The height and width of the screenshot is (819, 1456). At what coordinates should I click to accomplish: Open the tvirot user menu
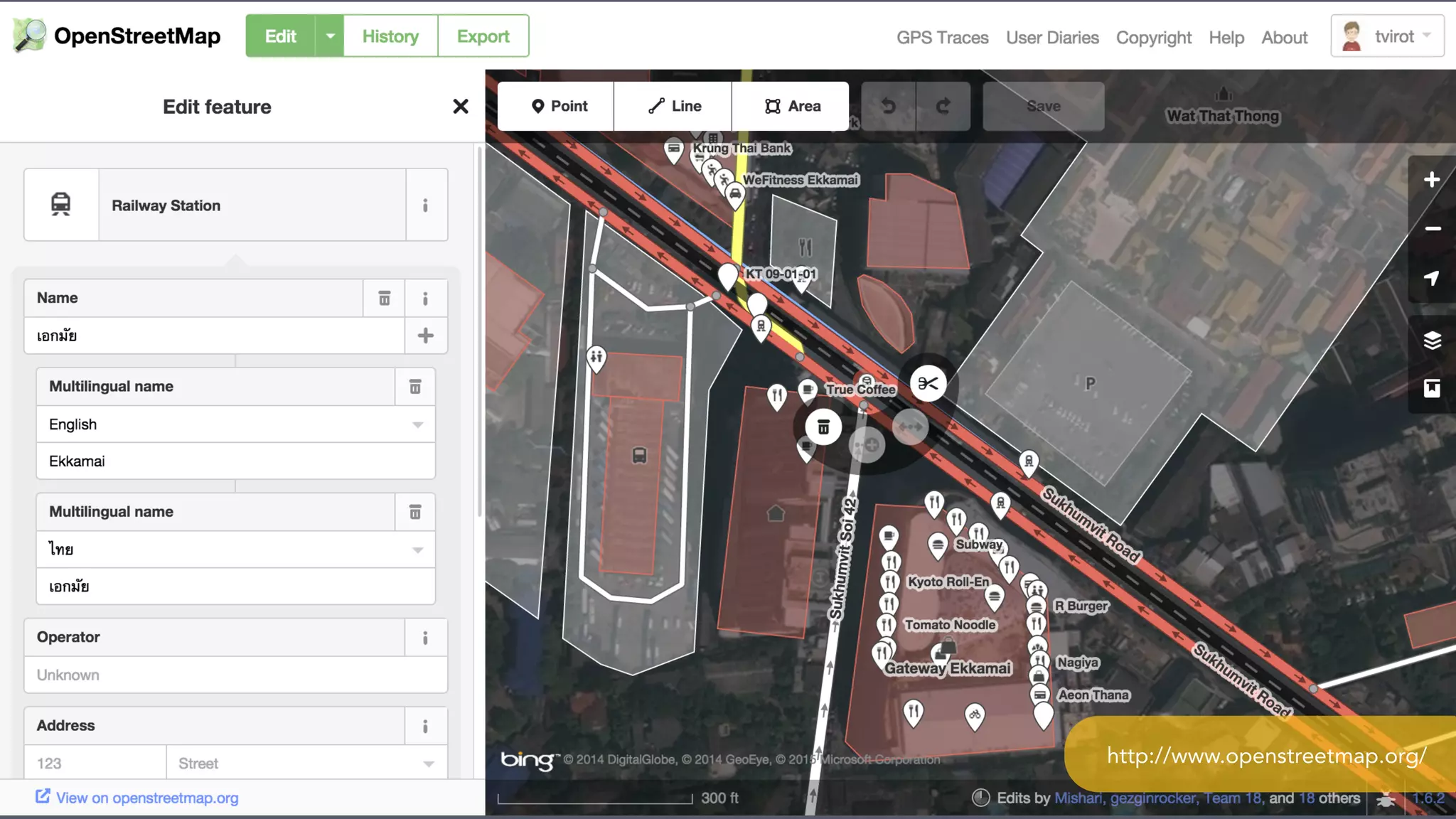[x=1387, y=36]
